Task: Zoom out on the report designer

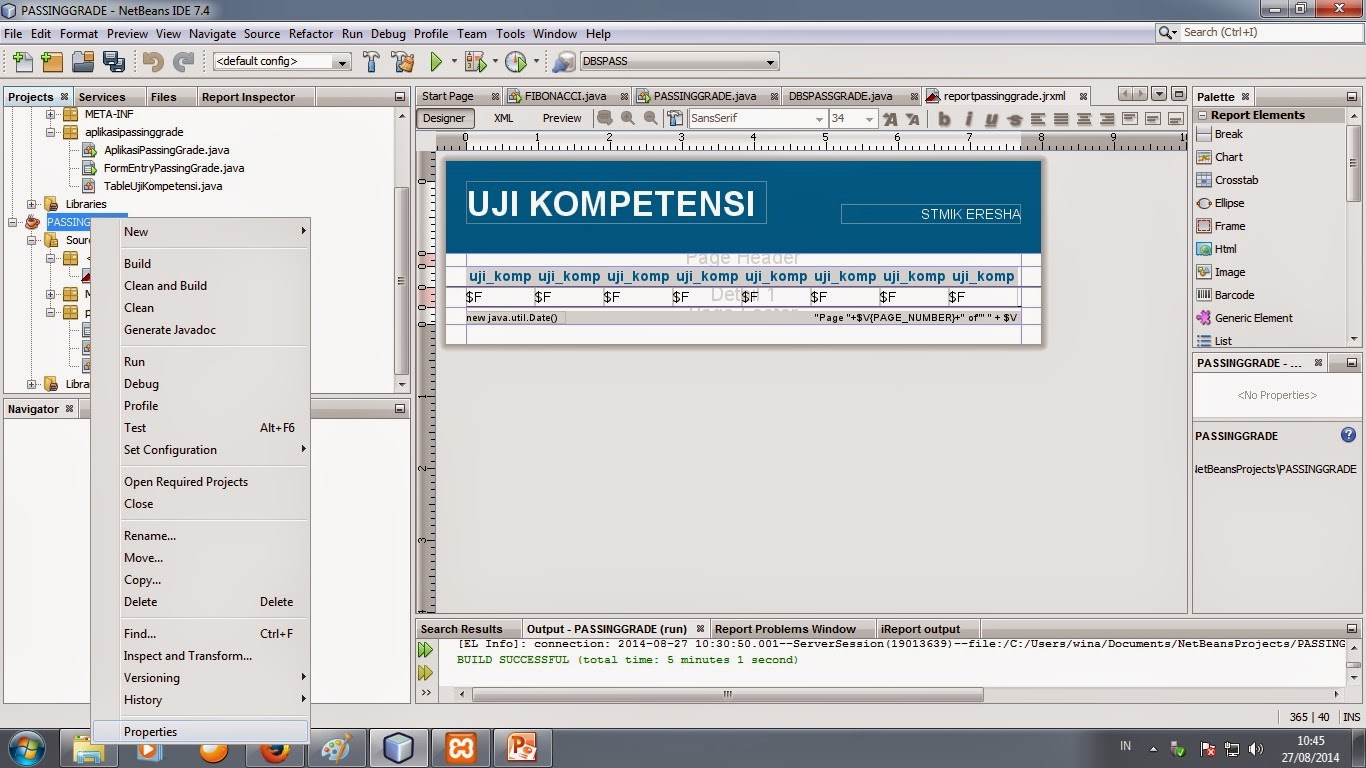Action: pyautogui.click(x=650, y=118)
